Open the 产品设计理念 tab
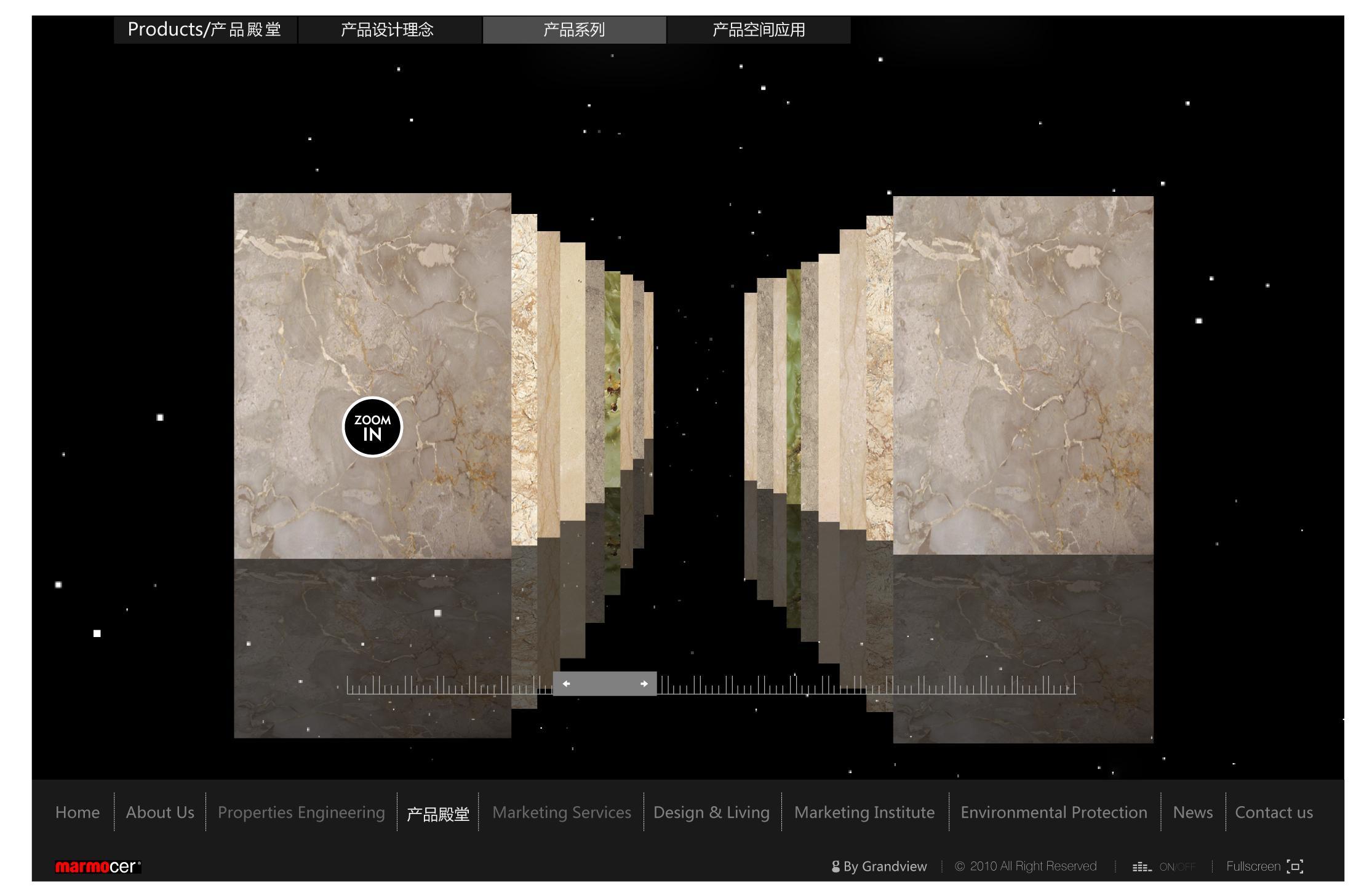 click(x=388, y=30)
